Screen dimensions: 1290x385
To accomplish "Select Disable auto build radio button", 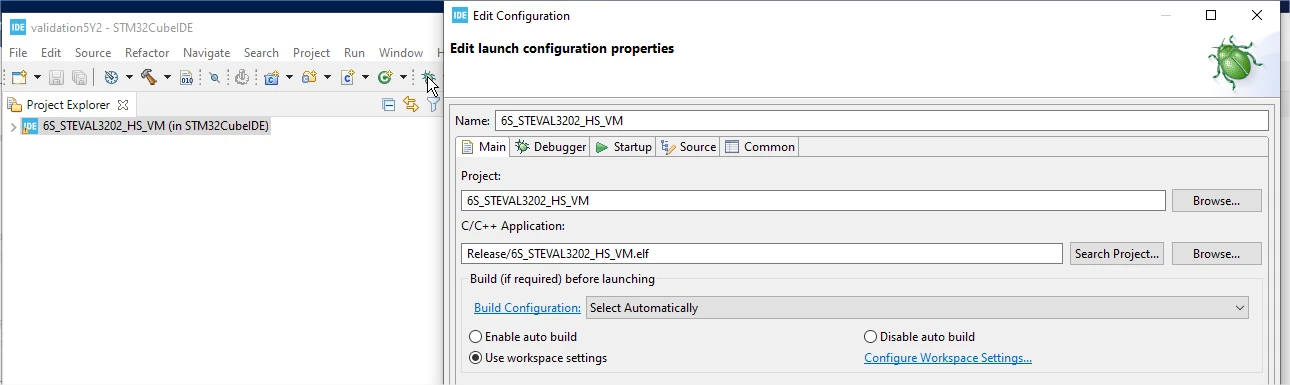I will [919, 337].
